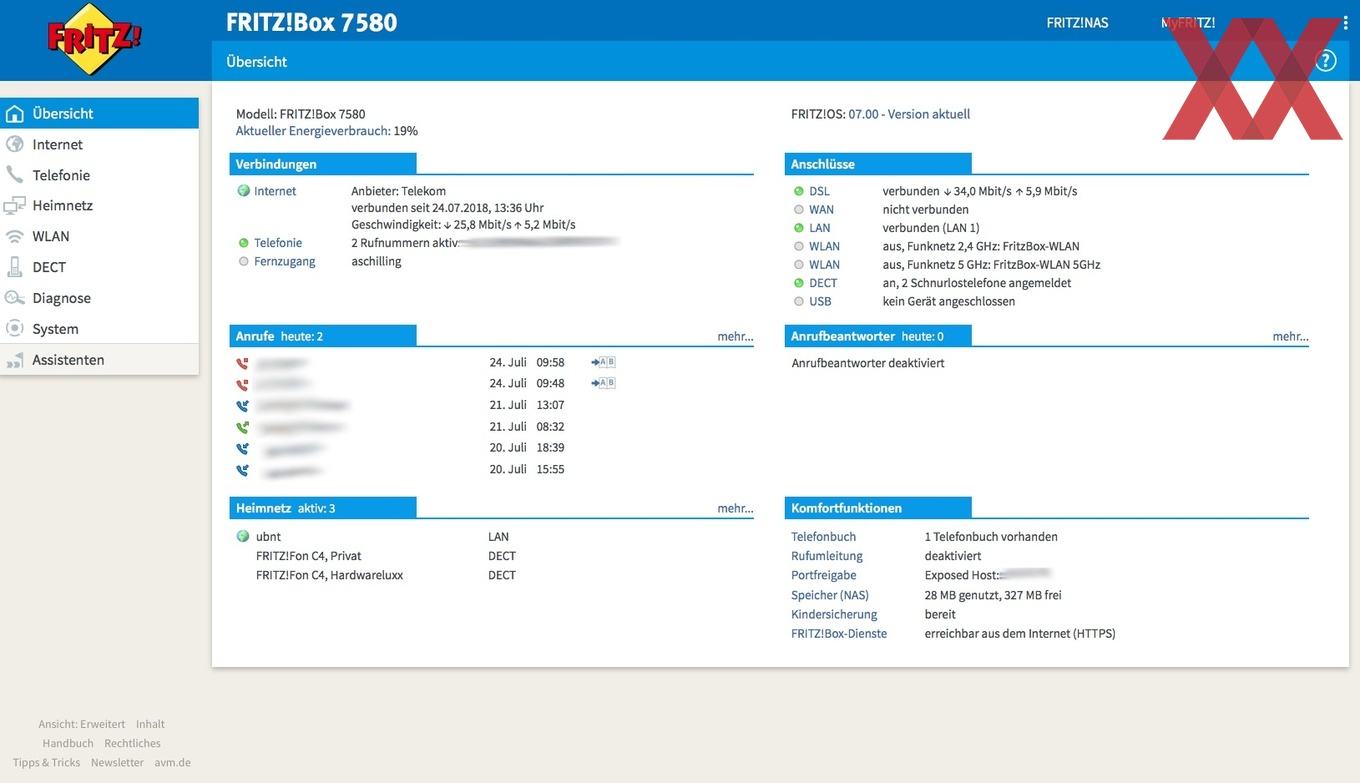Viewport: 1360px width, 783px height.
Task: Click the Telefonie phone icon in sidebar
Action: tap(14, 175)
